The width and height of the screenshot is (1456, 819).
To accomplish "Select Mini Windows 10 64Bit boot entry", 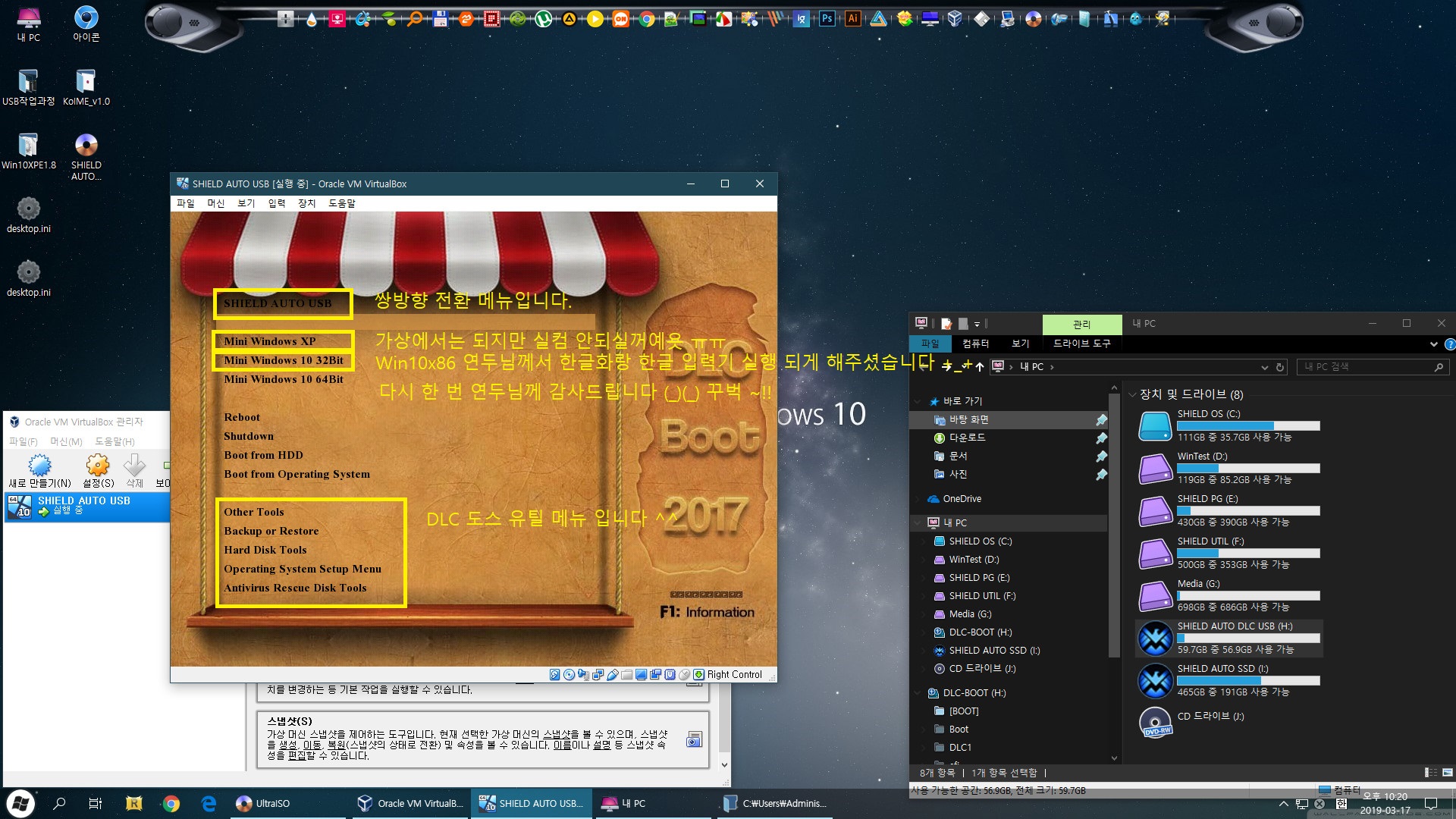I will (283, 379).
